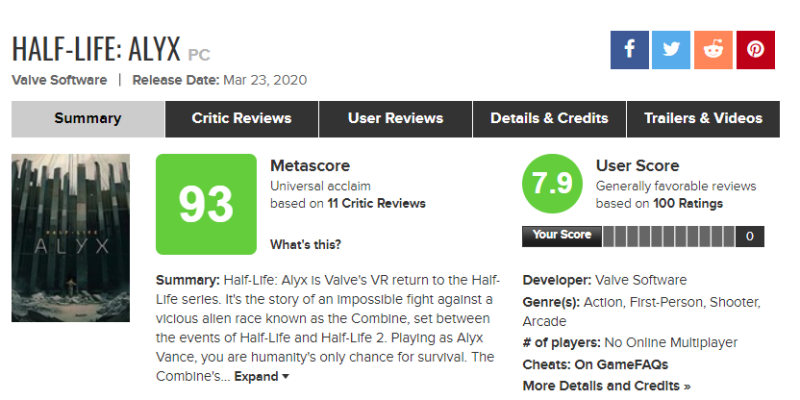800x400 pixels.
Task: Set a rating on Your Score bar
Action: pos(669,236)
